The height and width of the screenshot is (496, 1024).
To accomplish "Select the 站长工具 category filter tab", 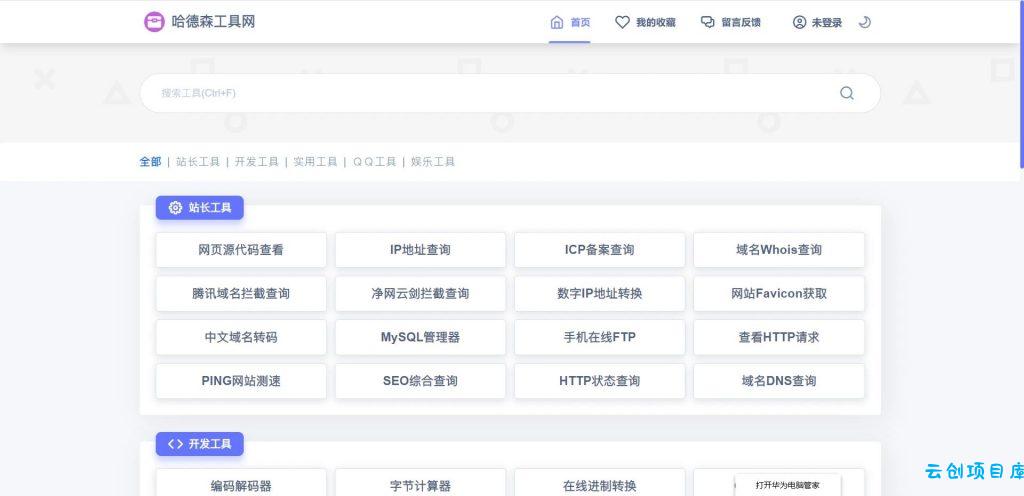I will tap(198, 161).
